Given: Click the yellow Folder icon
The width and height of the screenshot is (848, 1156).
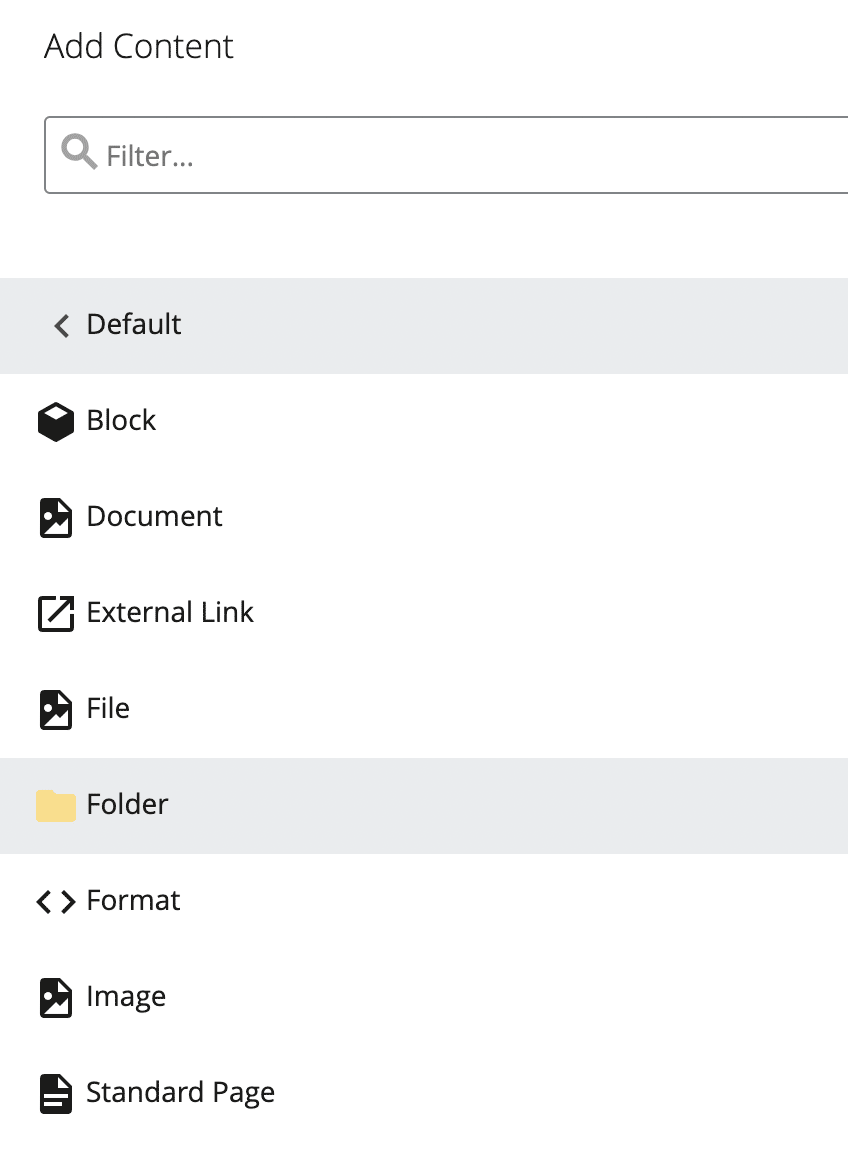Looking at the screenshot, I should tap(56, 804).
